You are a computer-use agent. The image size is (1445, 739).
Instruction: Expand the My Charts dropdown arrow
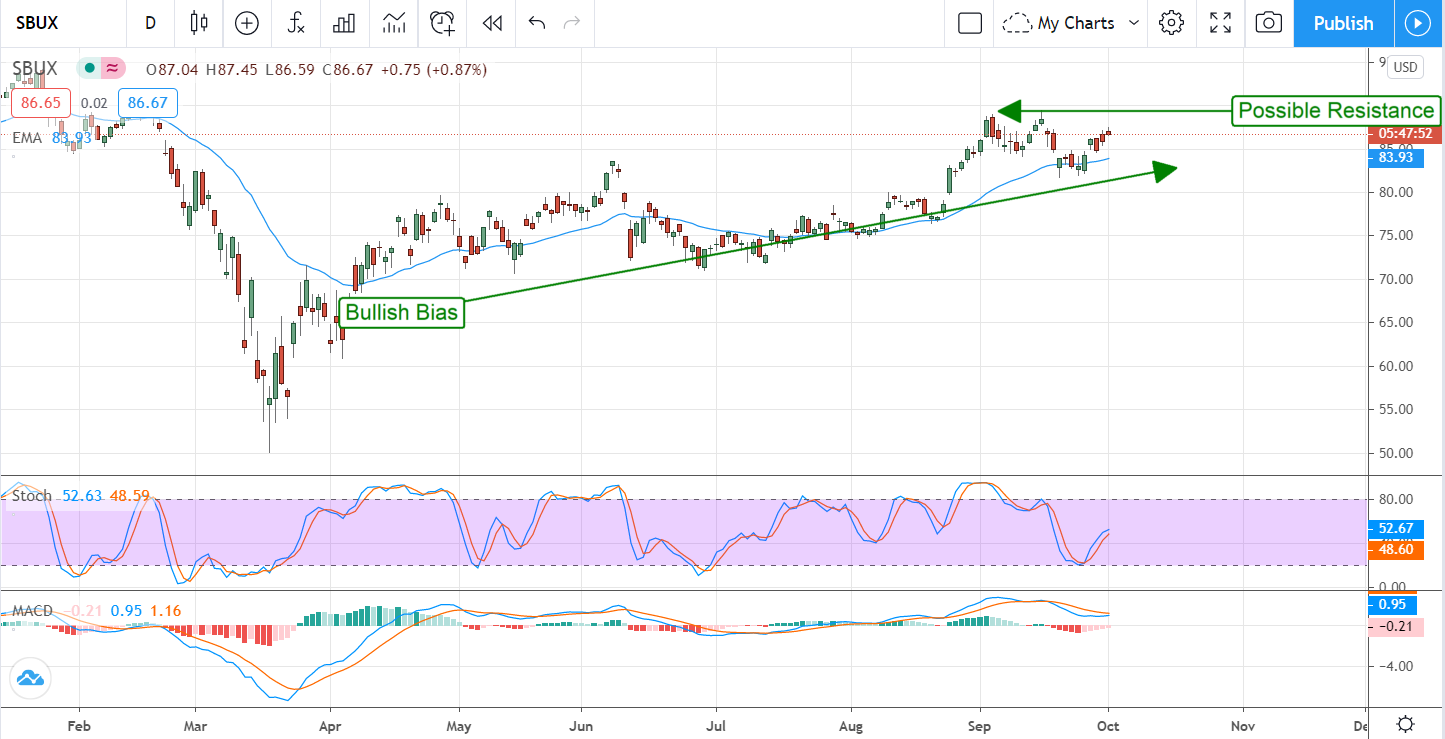coord(1134,23)
